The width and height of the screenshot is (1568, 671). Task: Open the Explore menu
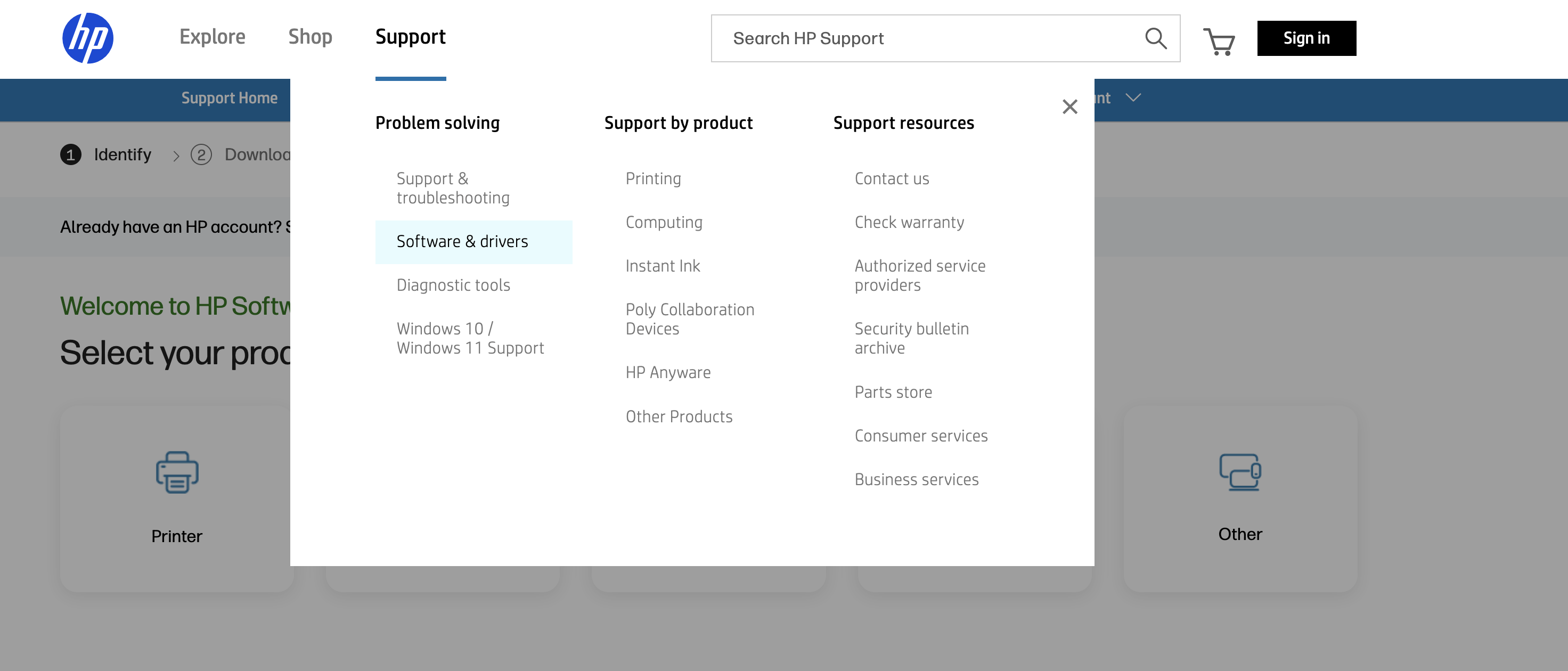[212, 37]
